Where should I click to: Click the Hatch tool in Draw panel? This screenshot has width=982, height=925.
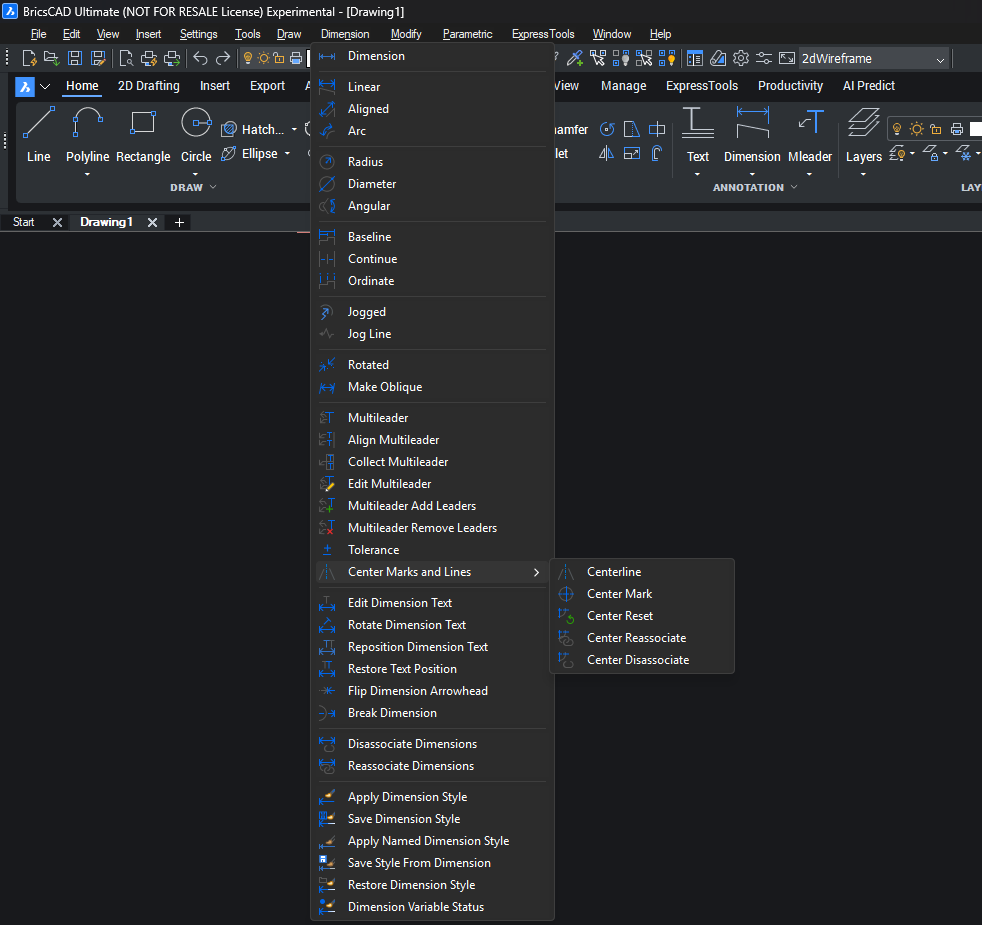[253, 130]
